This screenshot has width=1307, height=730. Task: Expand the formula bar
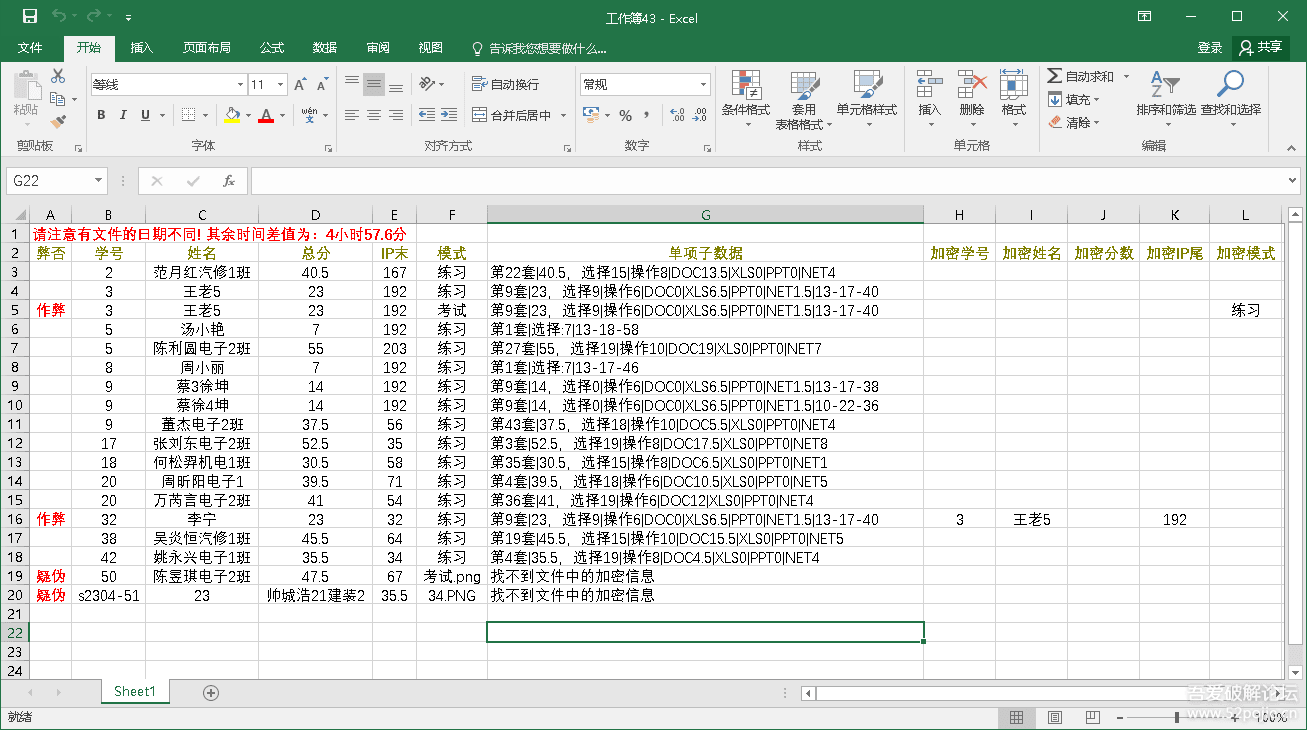tap(1292, 181)
